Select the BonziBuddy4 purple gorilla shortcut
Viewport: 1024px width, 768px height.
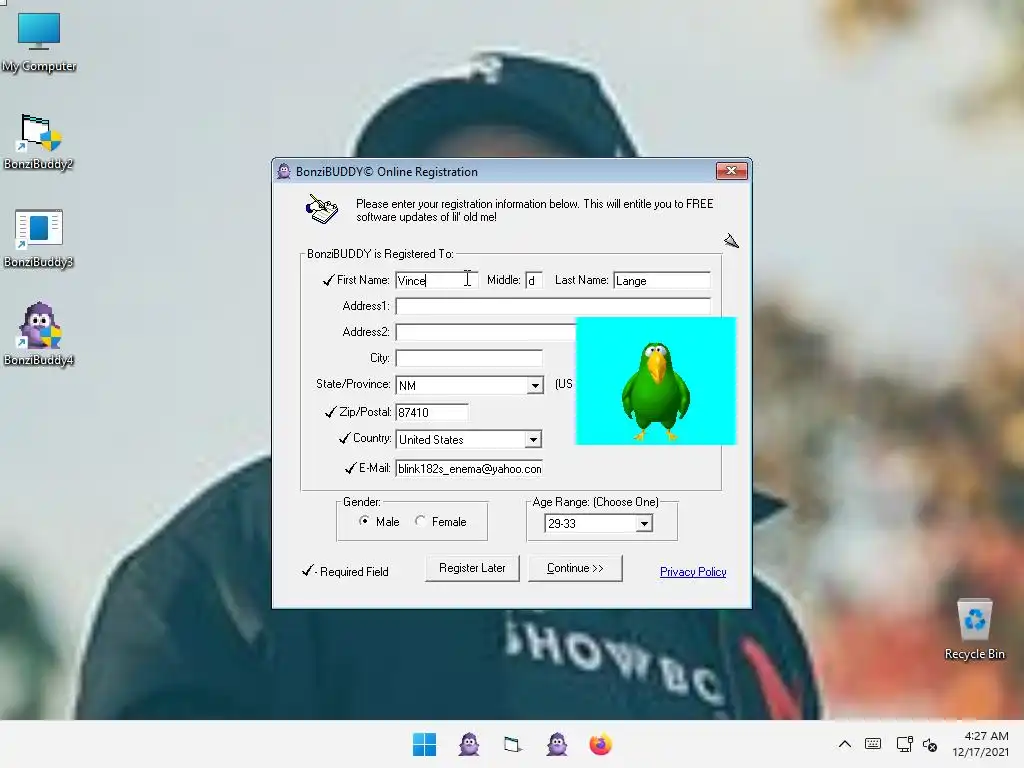pos(39,334)
